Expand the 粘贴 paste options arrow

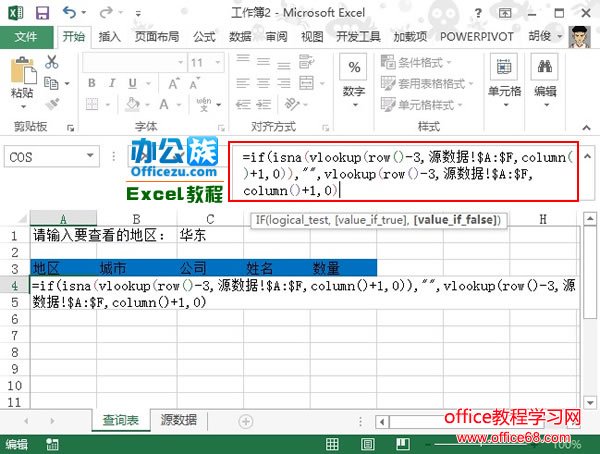click(x=23, y=107)
